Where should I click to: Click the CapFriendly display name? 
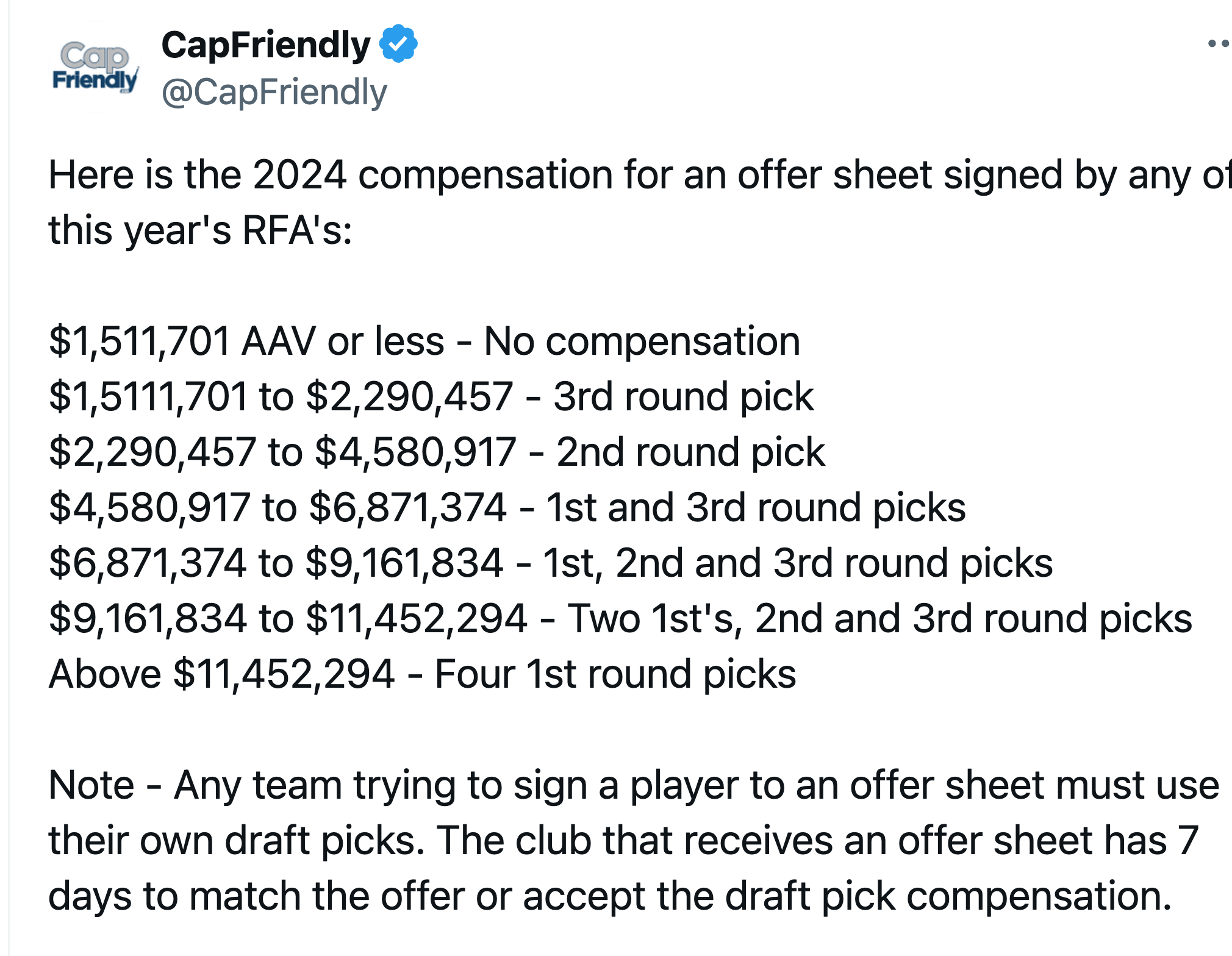click(x=265, y=45)
